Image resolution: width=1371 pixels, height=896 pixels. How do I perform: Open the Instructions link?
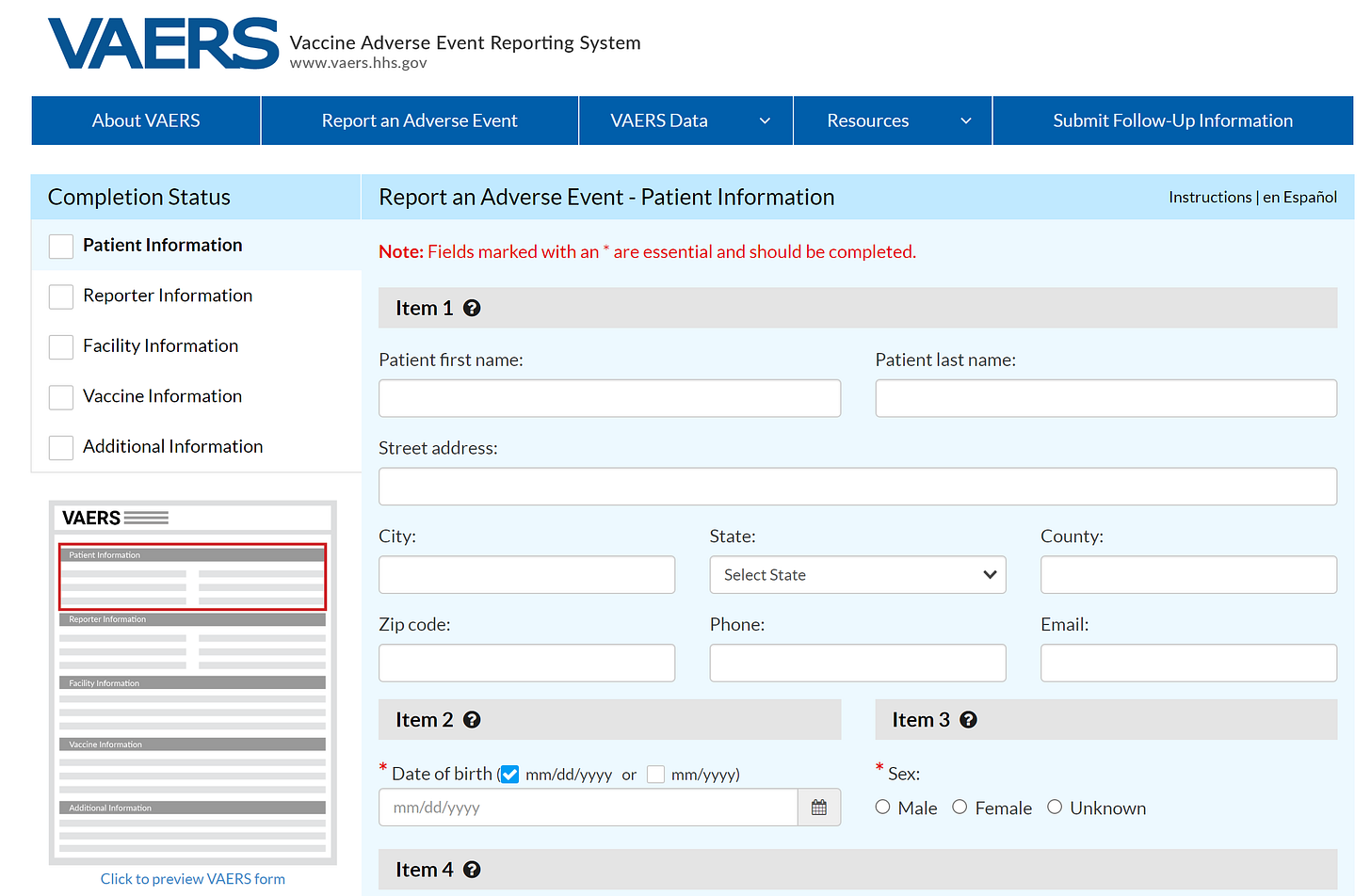tap(1210, 197)
